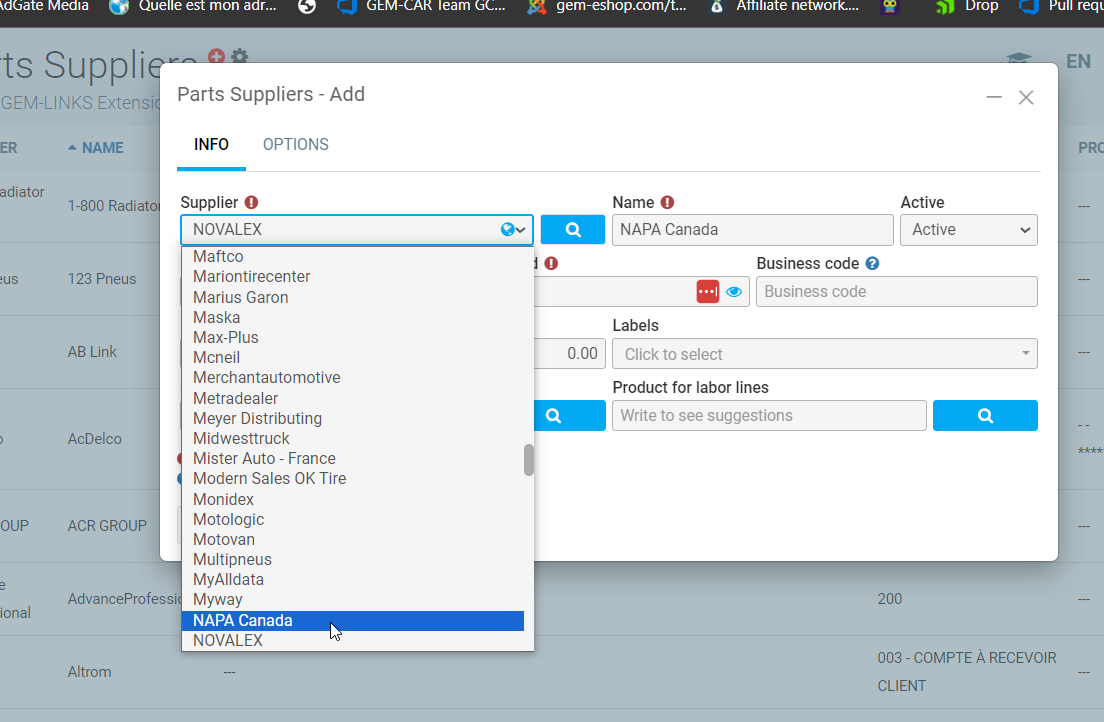Expand the Labels selection dropdown
1104x722 pixels.
coord(824,354)
